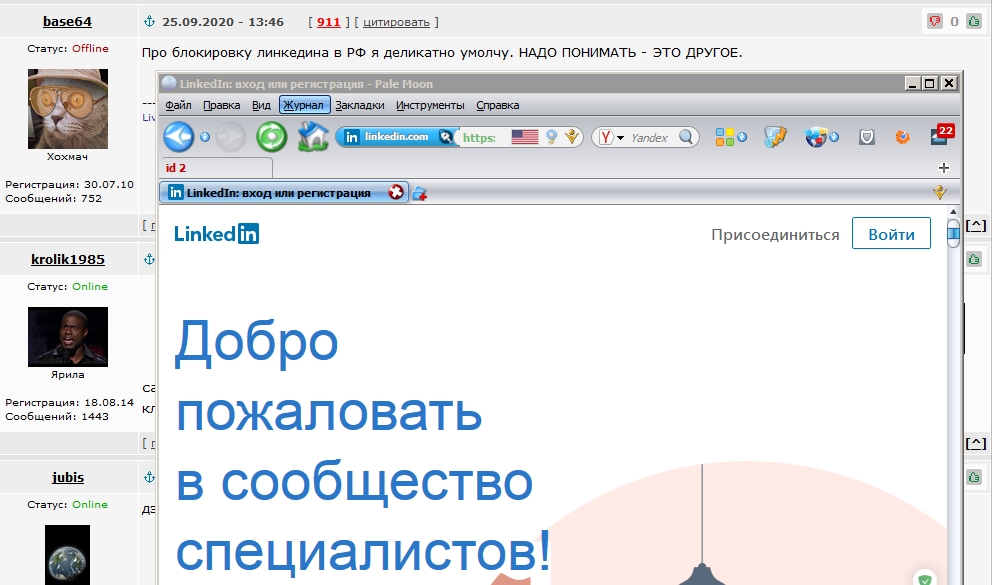The width and height of the screenshot is (993, 585).
Task: Open the list-all-tabs dropdown on the tab bar
Action: coord(940,192)
